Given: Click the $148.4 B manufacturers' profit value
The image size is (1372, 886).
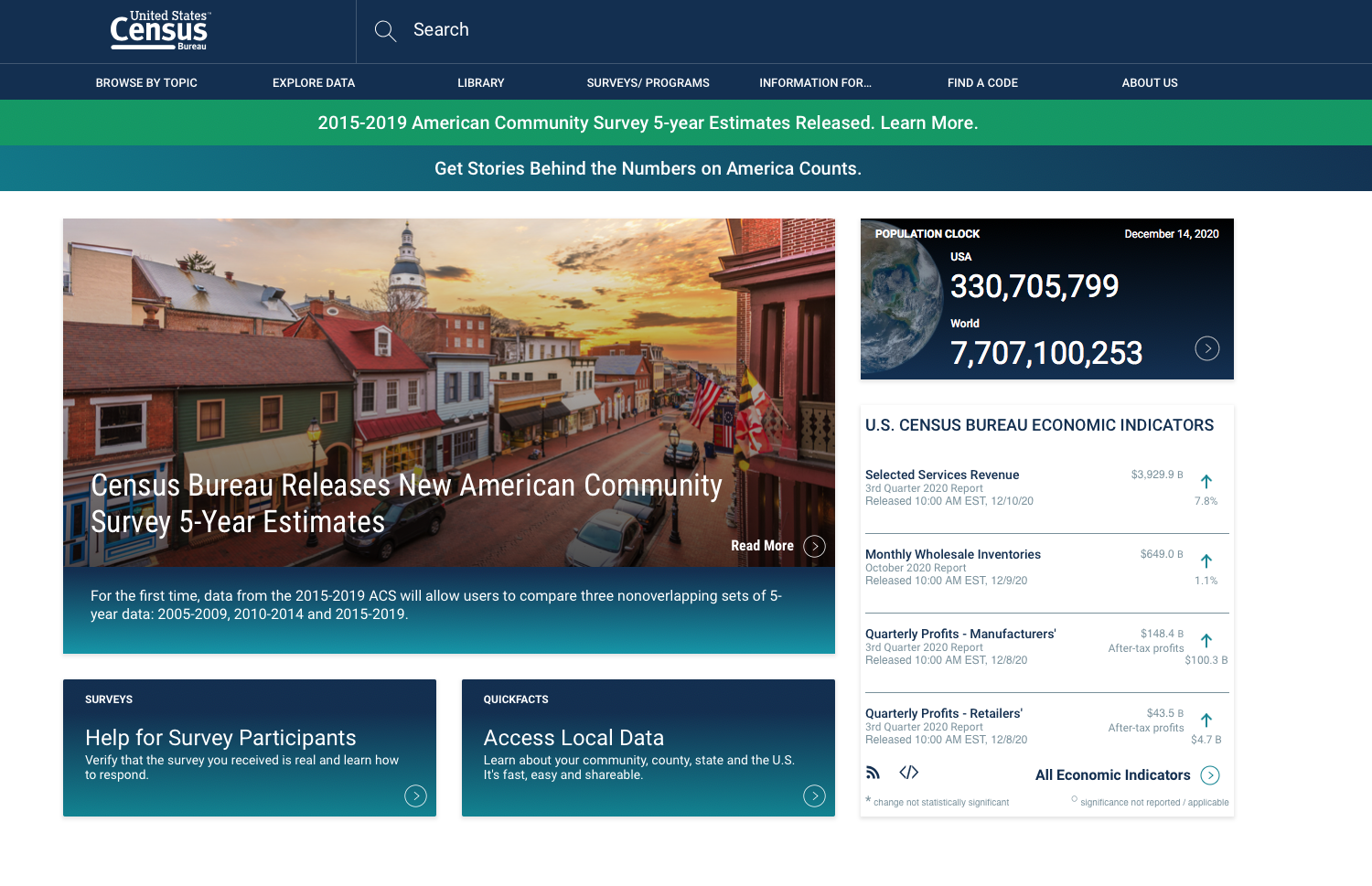Looking at the screenshot, I should [1162, 634].
